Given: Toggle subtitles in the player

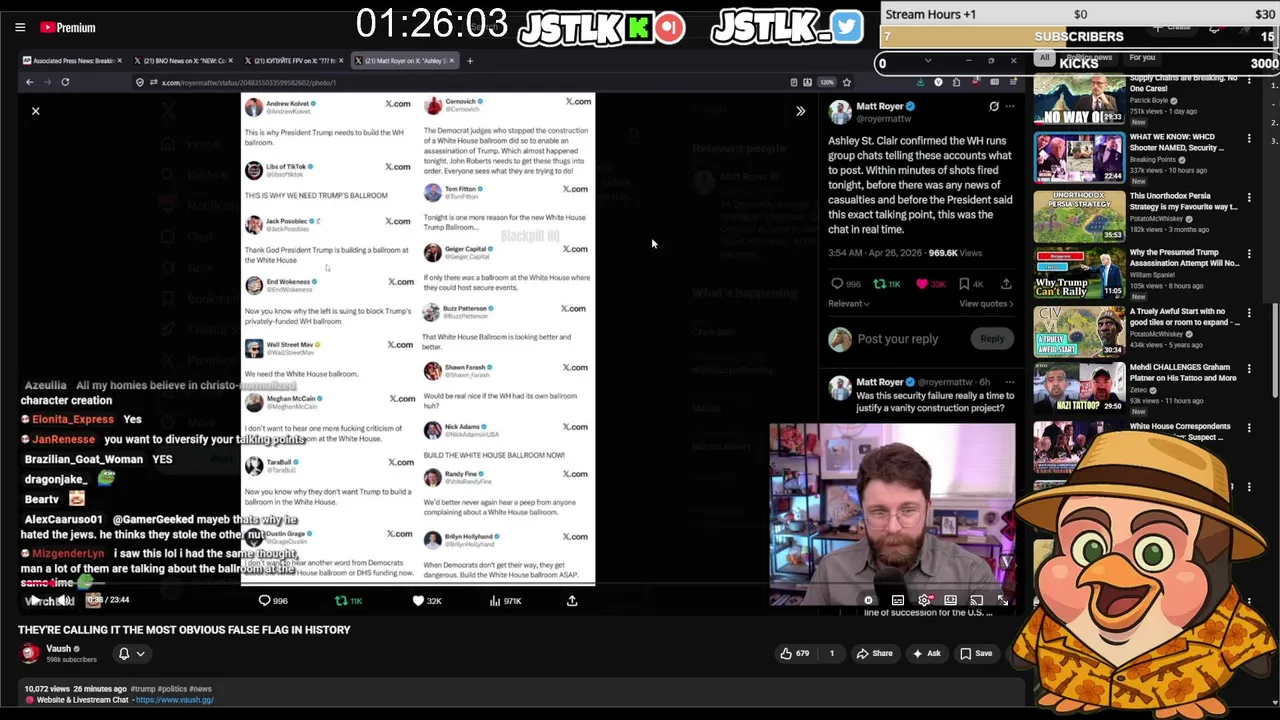Looking at the screenshot, I should (x=898, y=600).
